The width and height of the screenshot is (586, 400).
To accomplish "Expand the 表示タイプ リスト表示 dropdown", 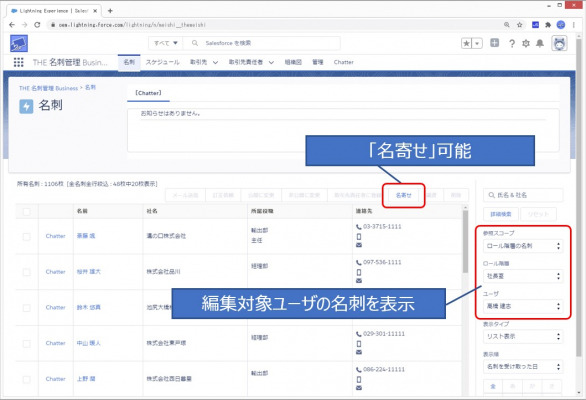I will (523, 336).
